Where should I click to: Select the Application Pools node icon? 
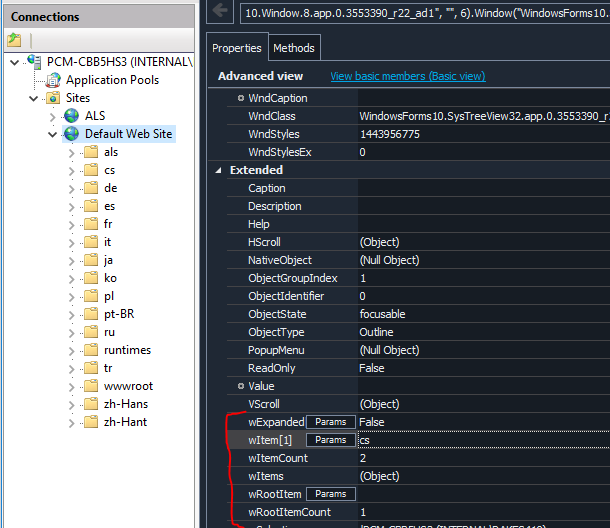tap(53, 80)
